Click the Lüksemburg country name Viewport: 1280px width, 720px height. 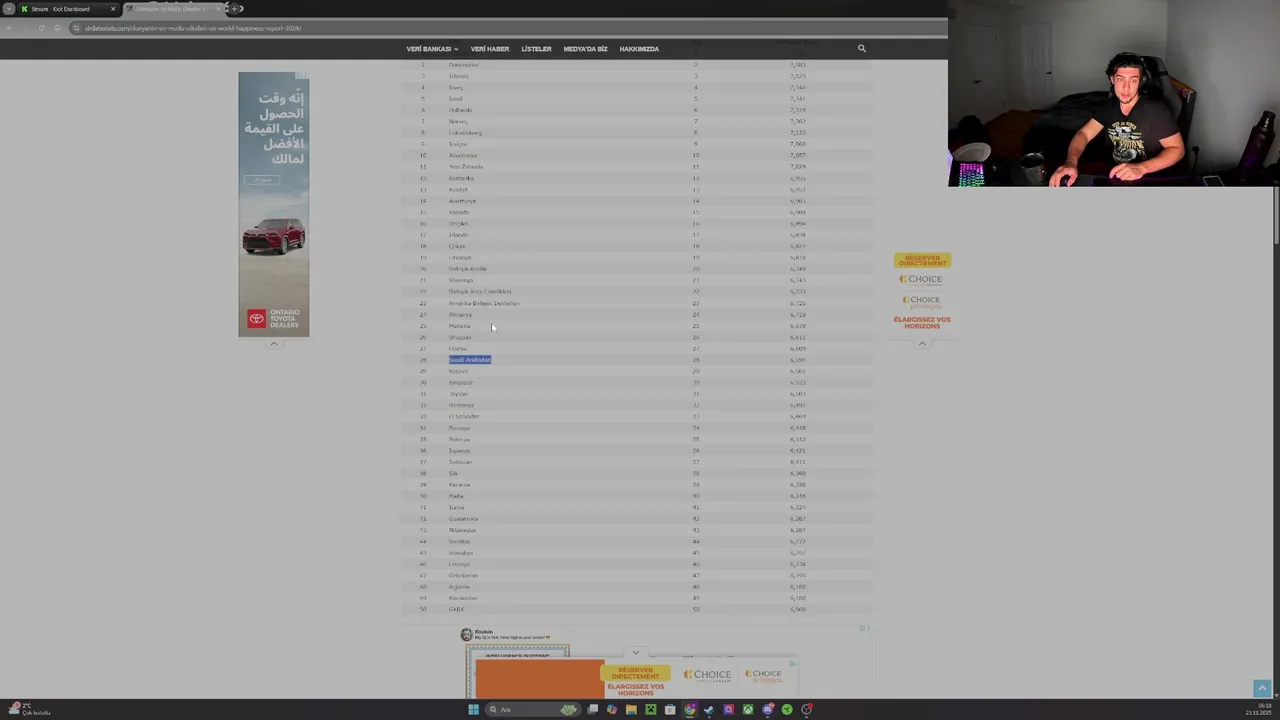coord(465,132)
